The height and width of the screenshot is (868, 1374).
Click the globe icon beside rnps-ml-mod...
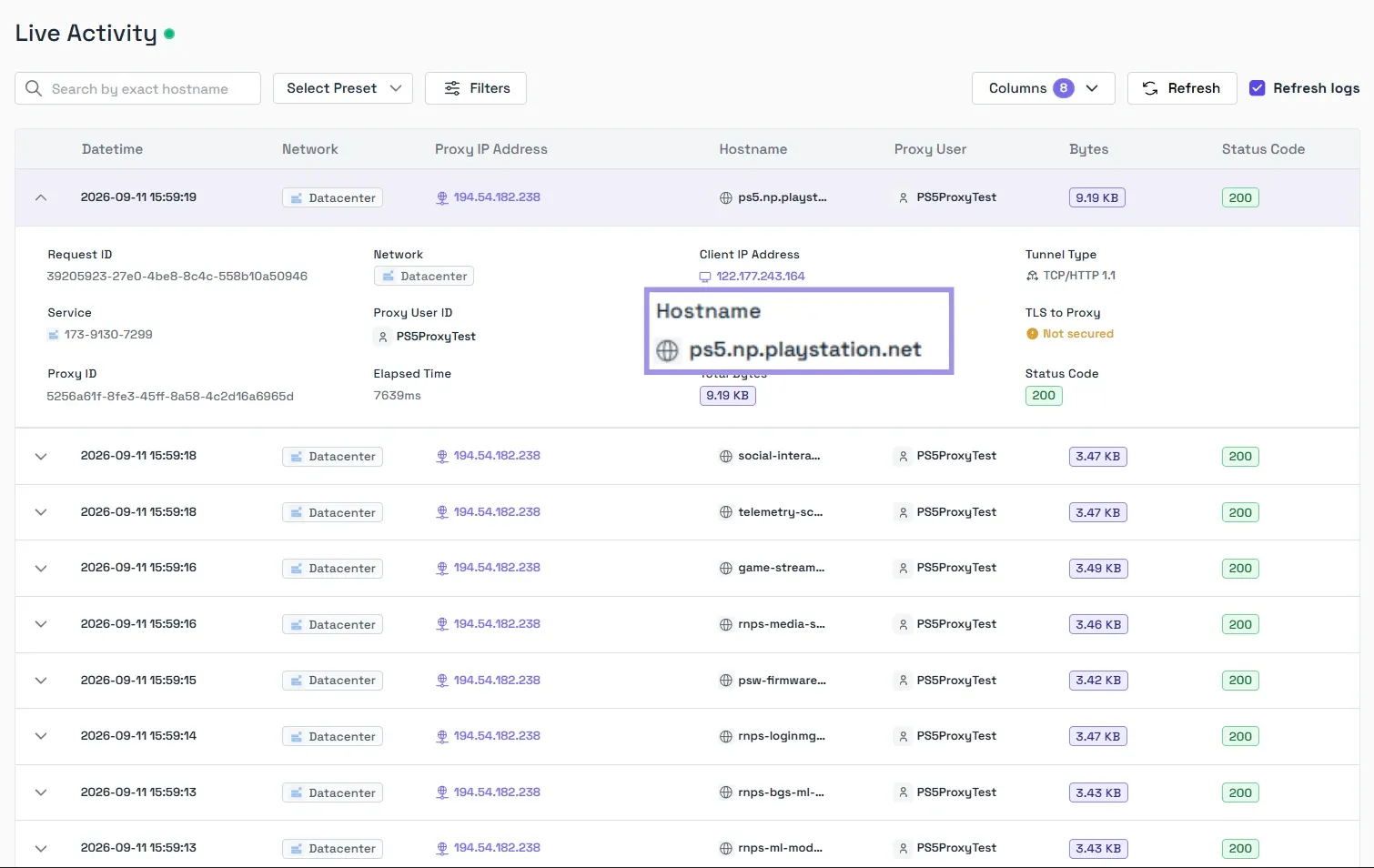point(726,848)
